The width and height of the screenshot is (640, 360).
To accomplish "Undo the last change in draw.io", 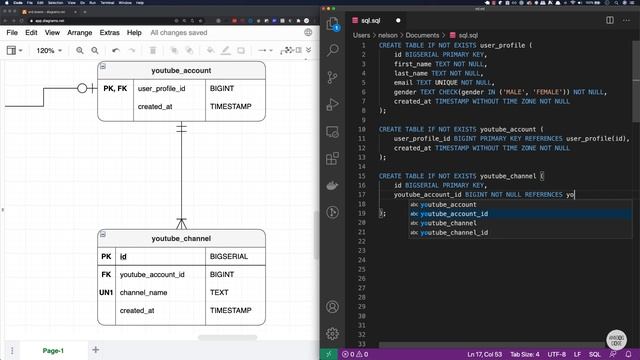I will point(116,50).
